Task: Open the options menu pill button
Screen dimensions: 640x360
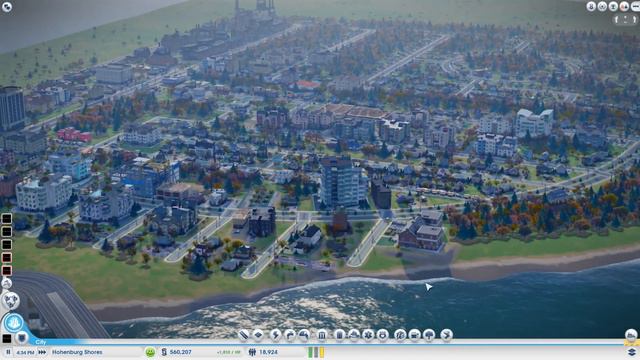Action: (x=636, y=6)
